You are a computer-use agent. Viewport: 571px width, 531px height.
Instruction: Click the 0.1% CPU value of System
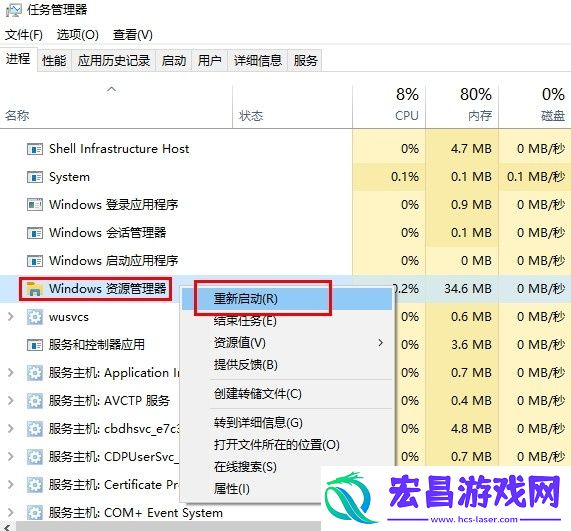point(405,177)
